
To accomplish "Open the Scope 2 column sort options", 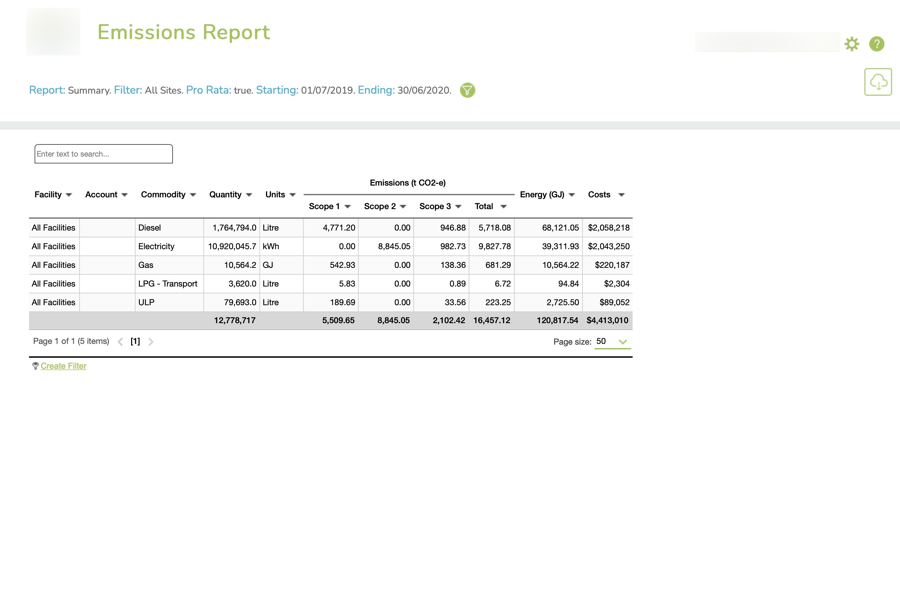I will 402,206.
